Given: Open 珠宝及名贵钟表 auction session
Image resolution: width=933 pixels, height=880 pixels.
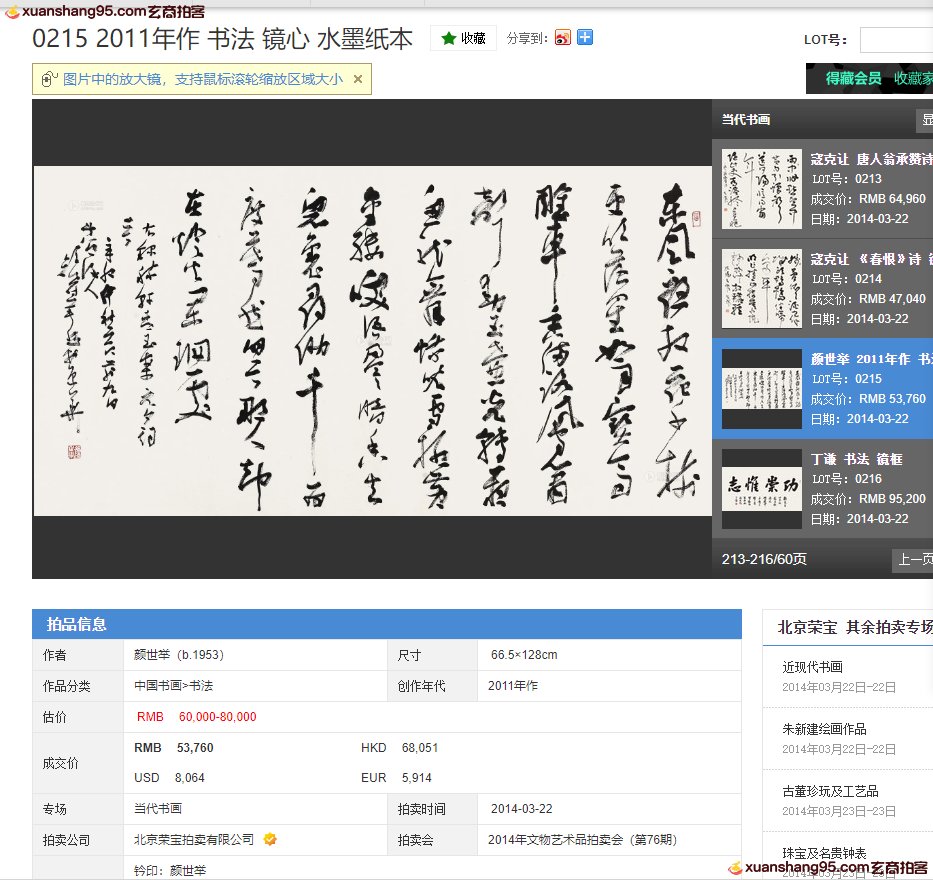Looking at the screenshot, I should point(824,853).
